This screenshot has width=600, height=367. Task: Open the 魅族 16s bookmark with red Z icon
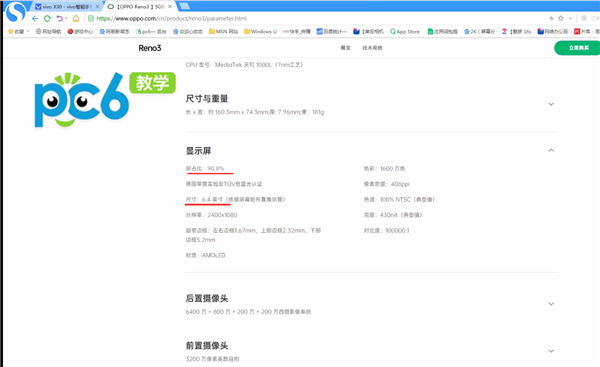[x=517, y=31]
